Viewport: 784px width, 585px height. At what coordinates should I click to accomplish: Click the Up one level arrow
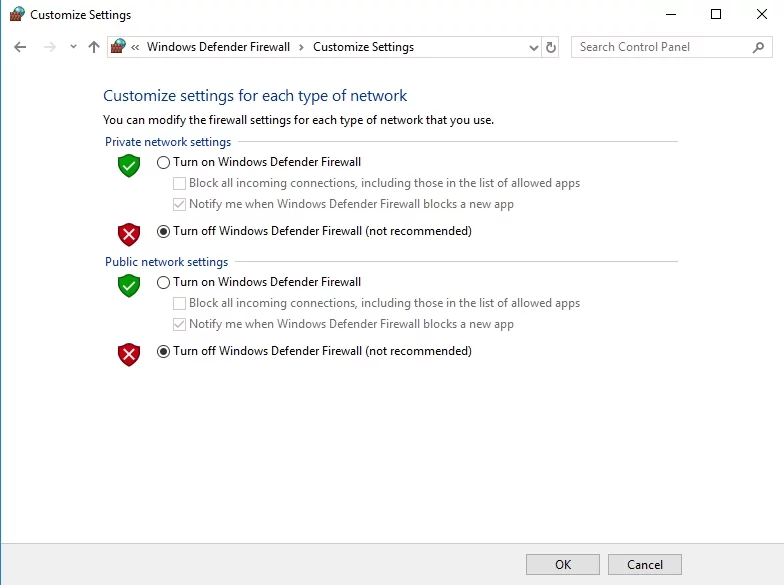tap(94, 47)
